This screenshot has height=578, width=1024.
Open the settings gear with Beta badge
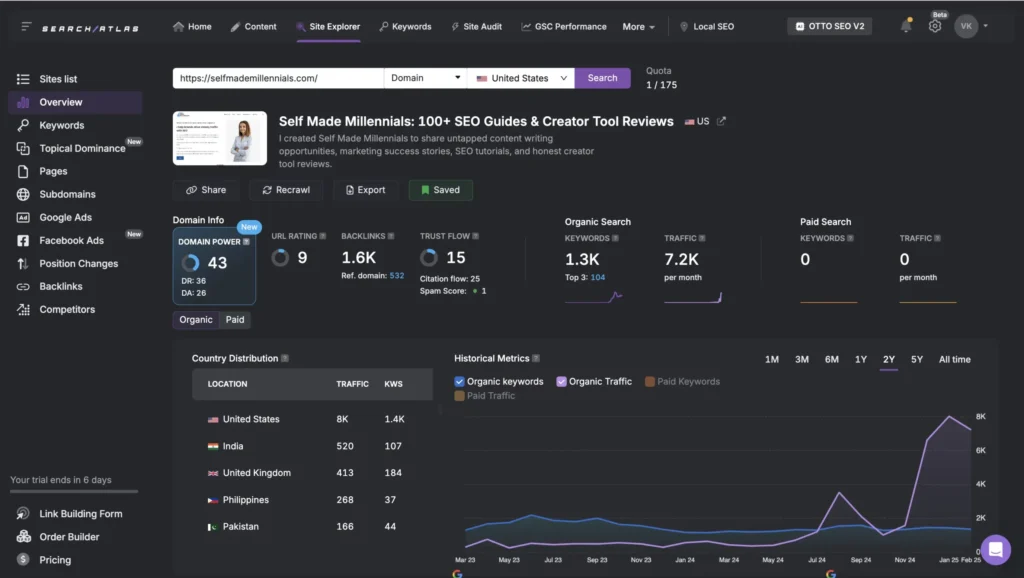pyautogui.click(x=934, y=26)
